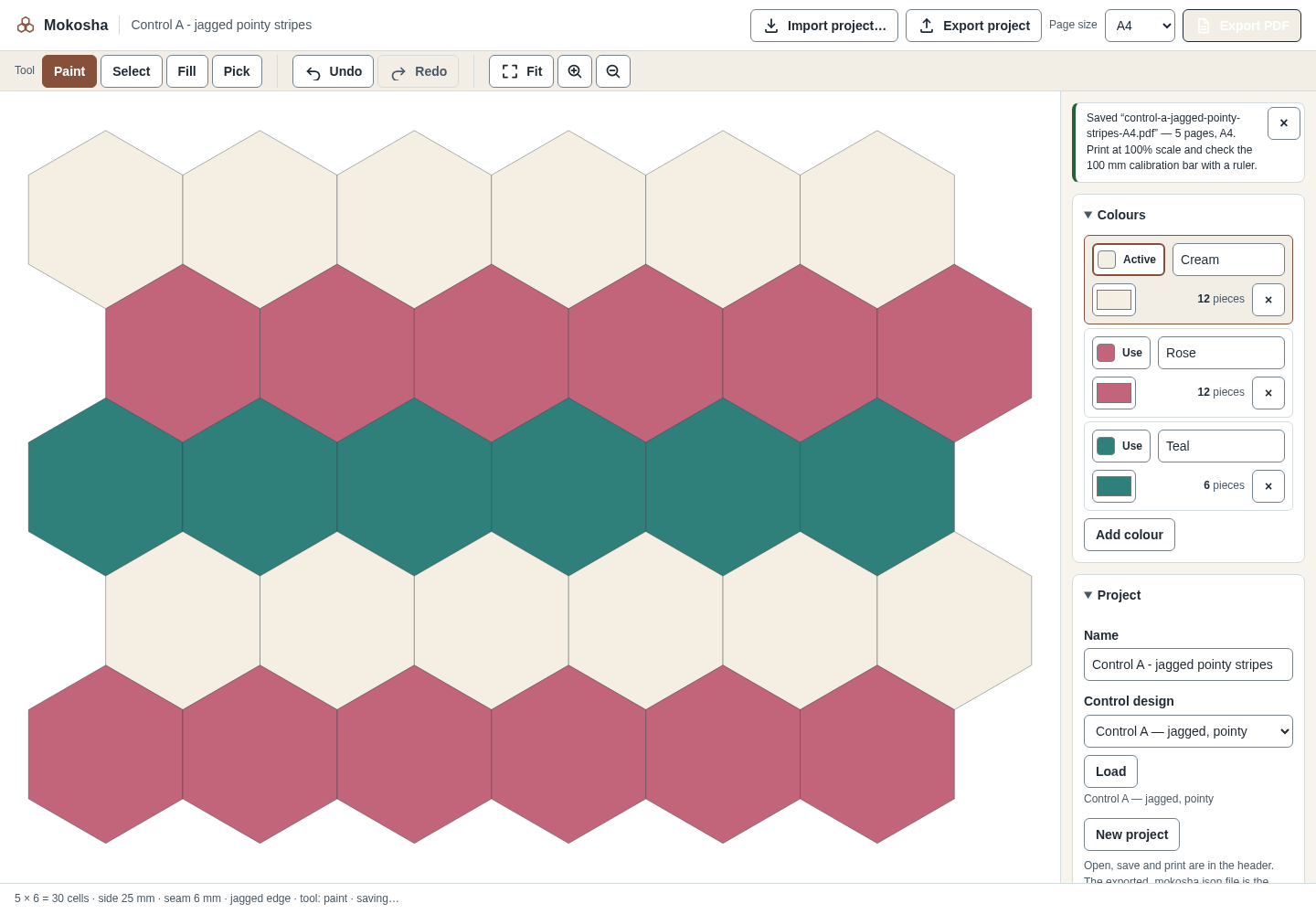Redo the undone action
Viewport: 1316px width, 914px height.
coord(419,71)
